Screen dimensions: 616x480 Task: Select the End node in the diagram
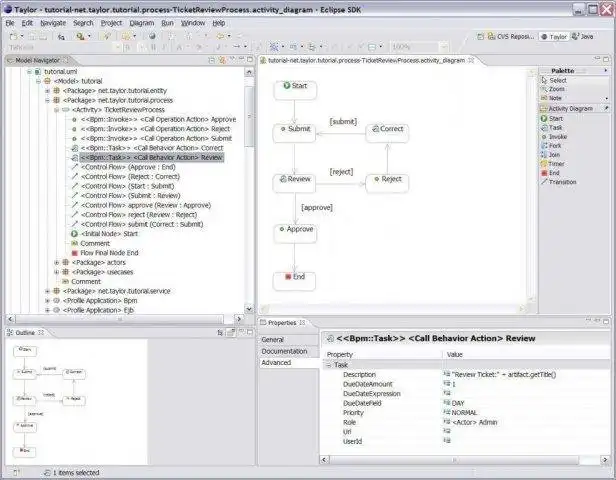point(294,281)
